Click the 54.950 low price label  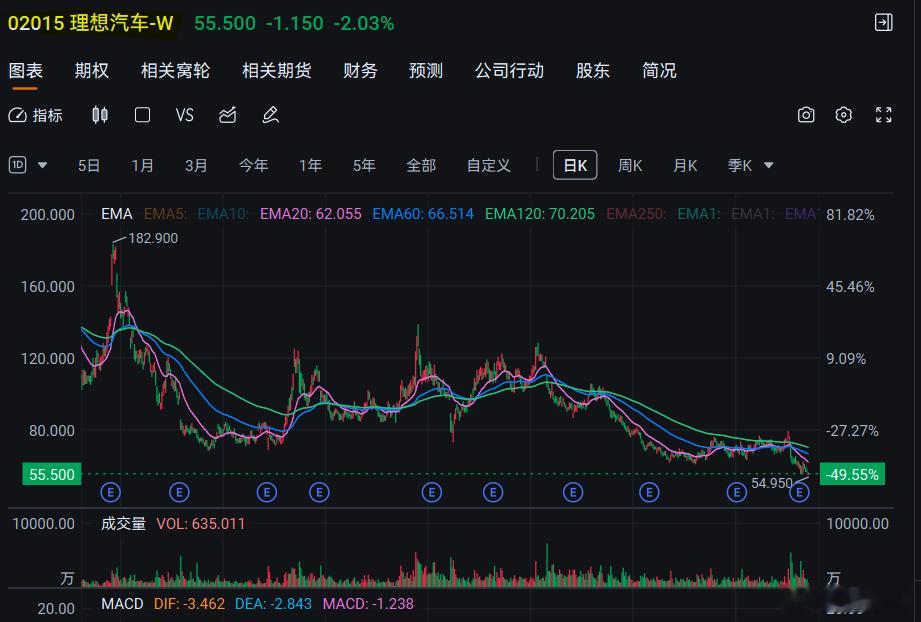[x=772, y=483]
